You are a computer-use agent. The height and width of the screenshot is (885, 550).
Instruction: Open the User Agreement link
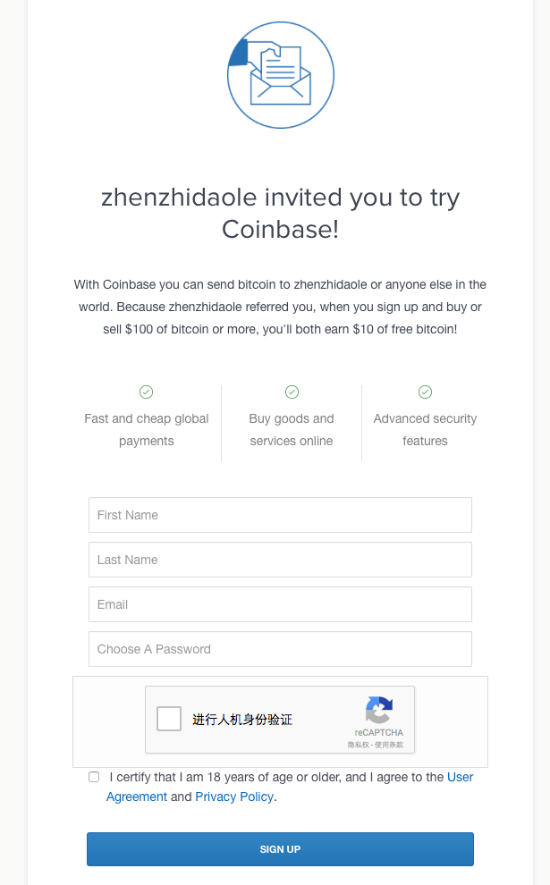[x=290, y=787]
